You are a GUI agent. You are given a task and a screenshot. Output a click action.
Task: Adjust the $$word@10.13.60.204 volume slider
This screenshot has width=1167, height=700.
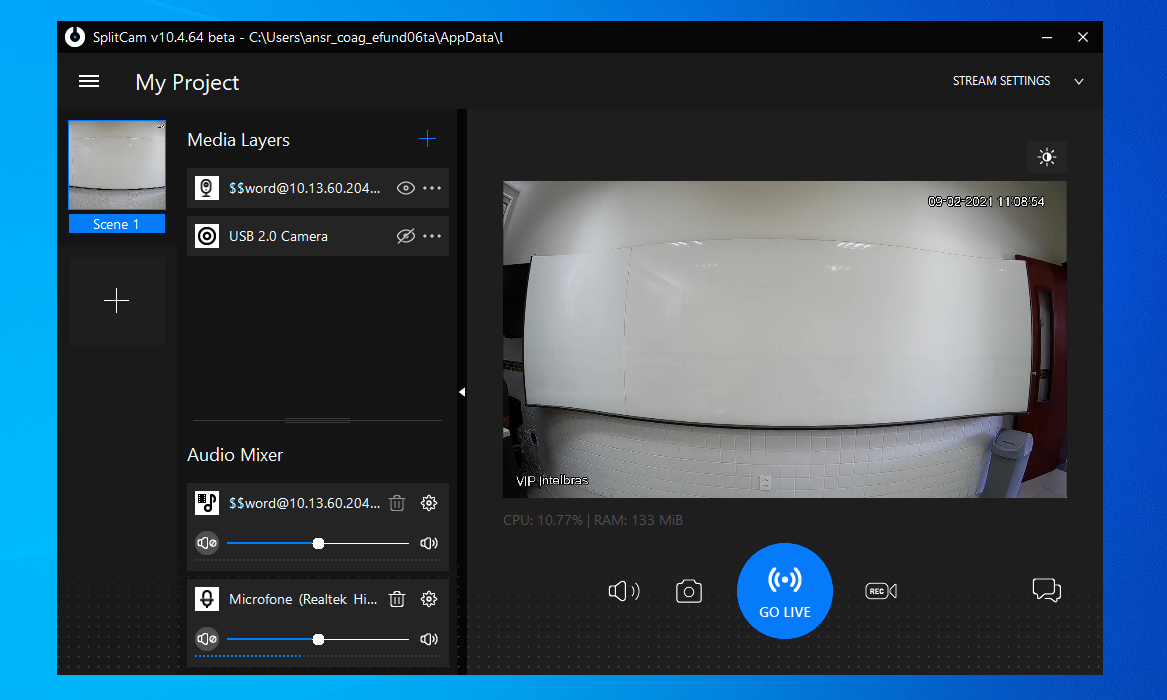point(318,543)
